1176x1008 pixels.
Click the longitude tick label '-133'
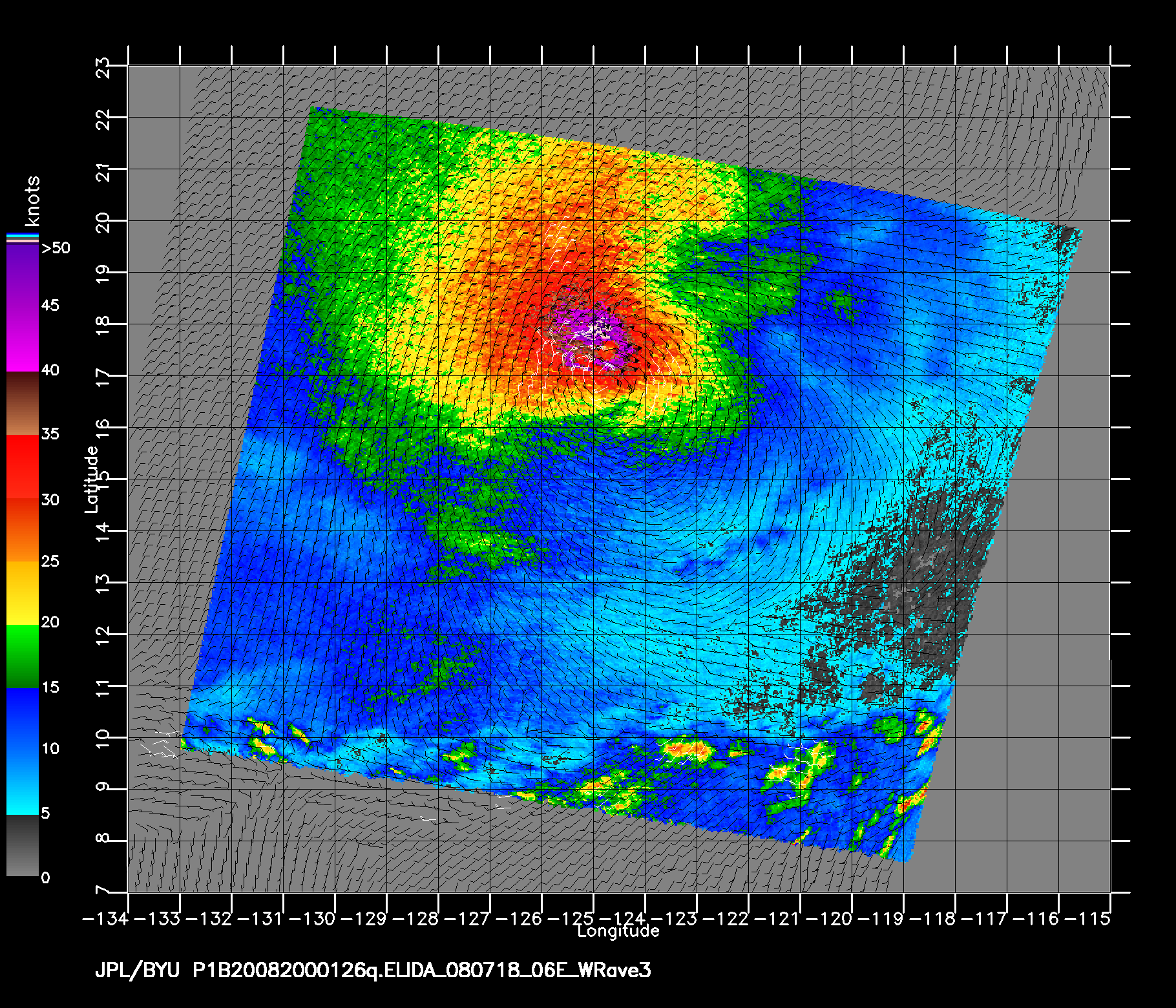tap(157, 918)
